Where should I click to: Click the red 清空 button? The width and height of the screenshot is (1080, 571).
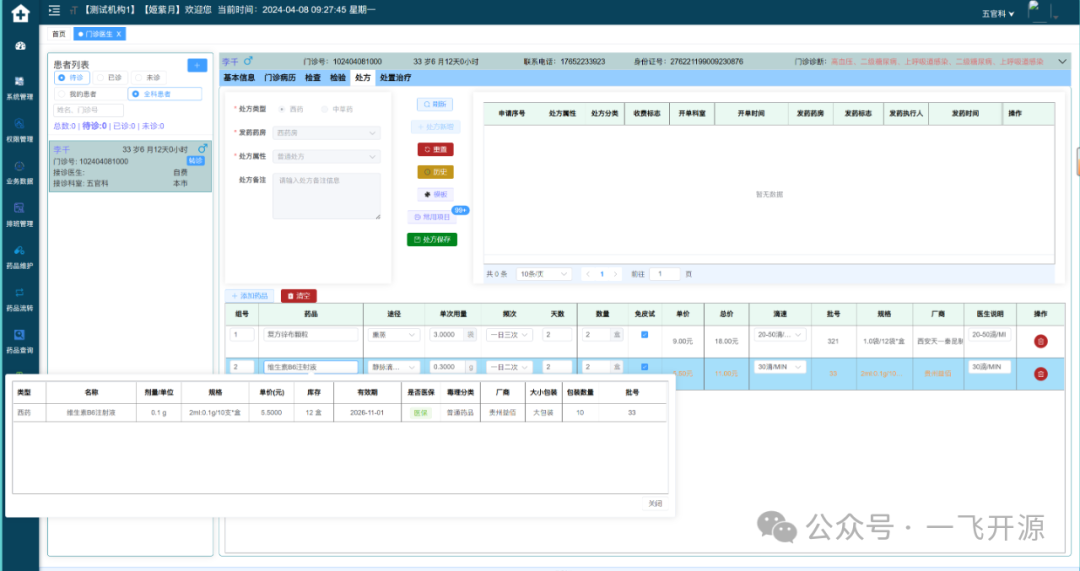point(299,296)
